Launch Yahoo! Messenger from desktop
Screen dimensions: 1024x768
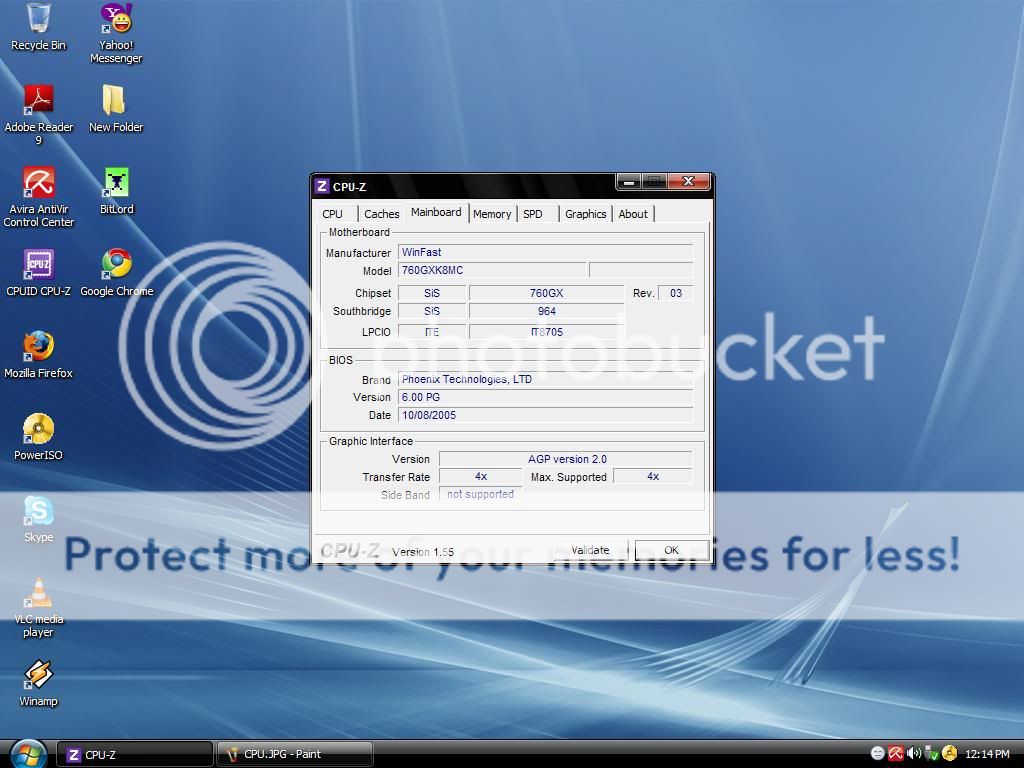pyautogui.click(x=116, y=33)
